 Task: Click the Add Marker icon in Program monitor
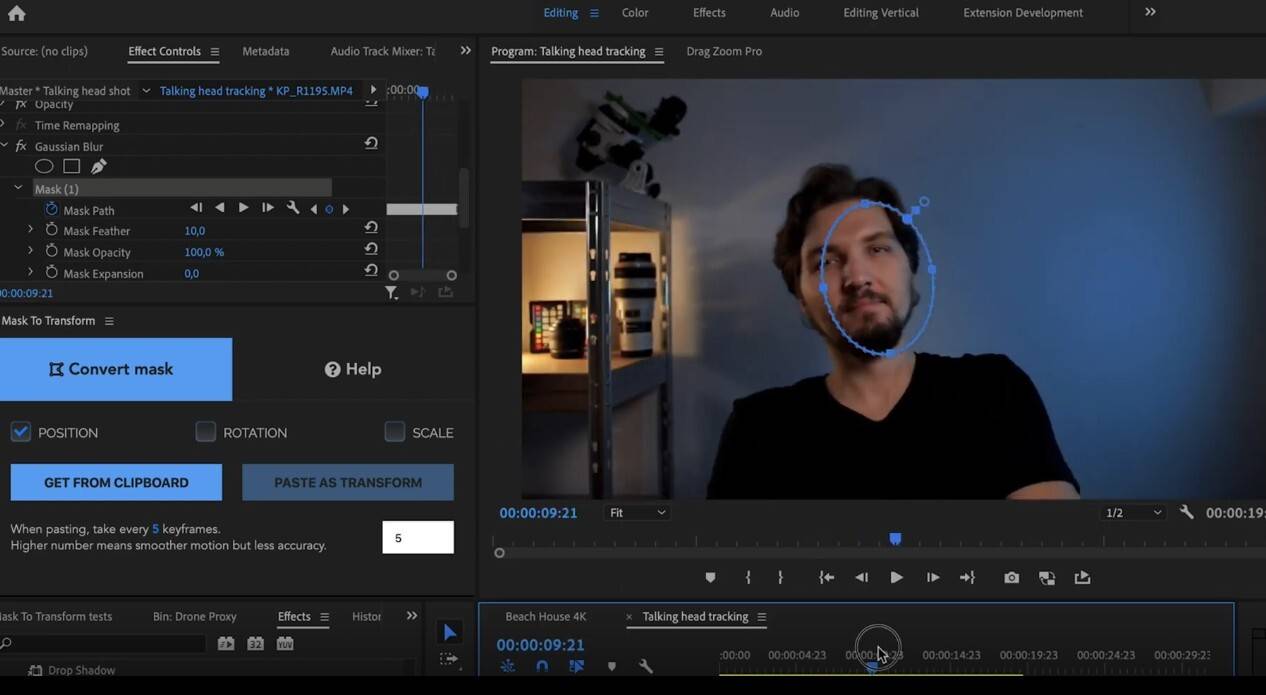click(x=710, y=578)
